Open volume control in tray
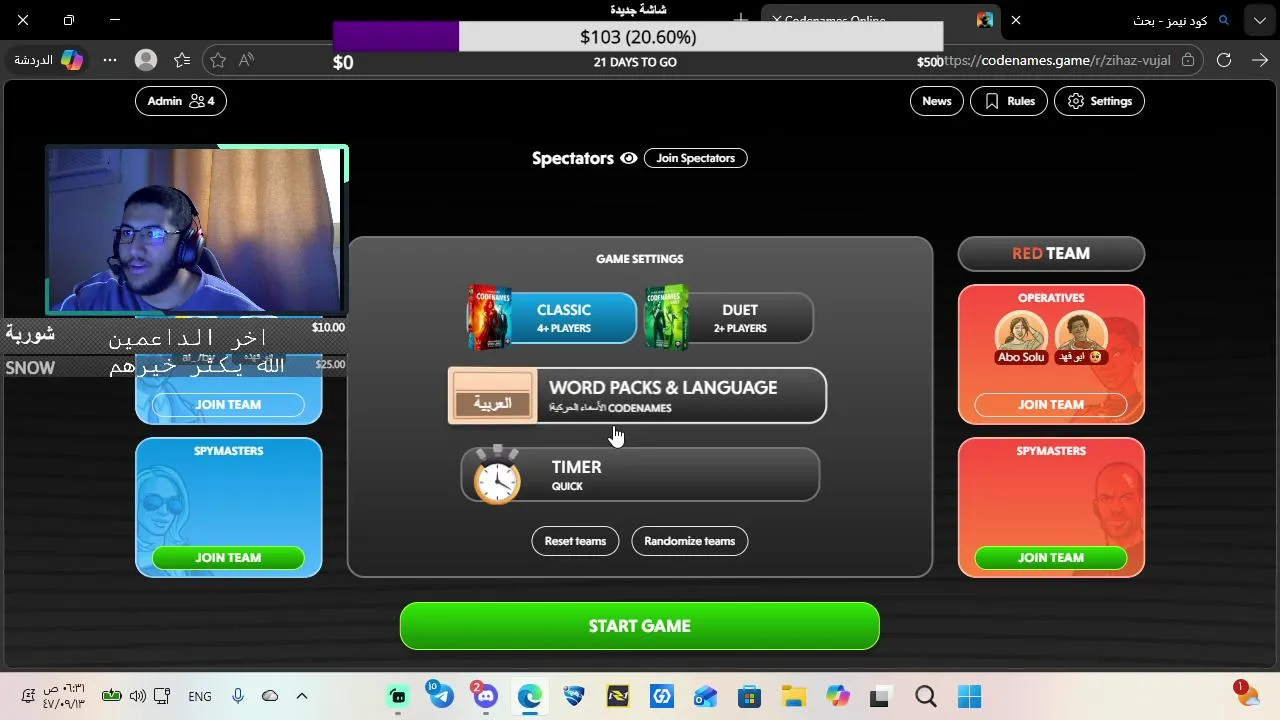The width and height of the screenshot is (1280, 720). pos(138,696)
